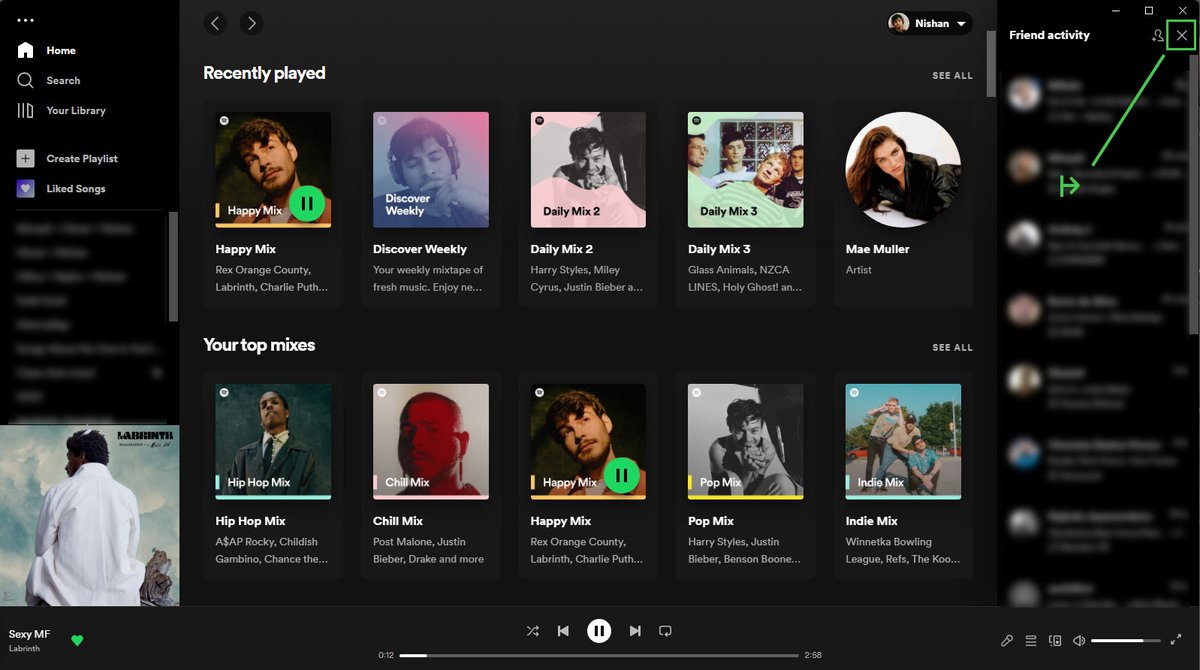Open the Discover Weekly cover
1200x670 pixels.
(x=431, y=169)
